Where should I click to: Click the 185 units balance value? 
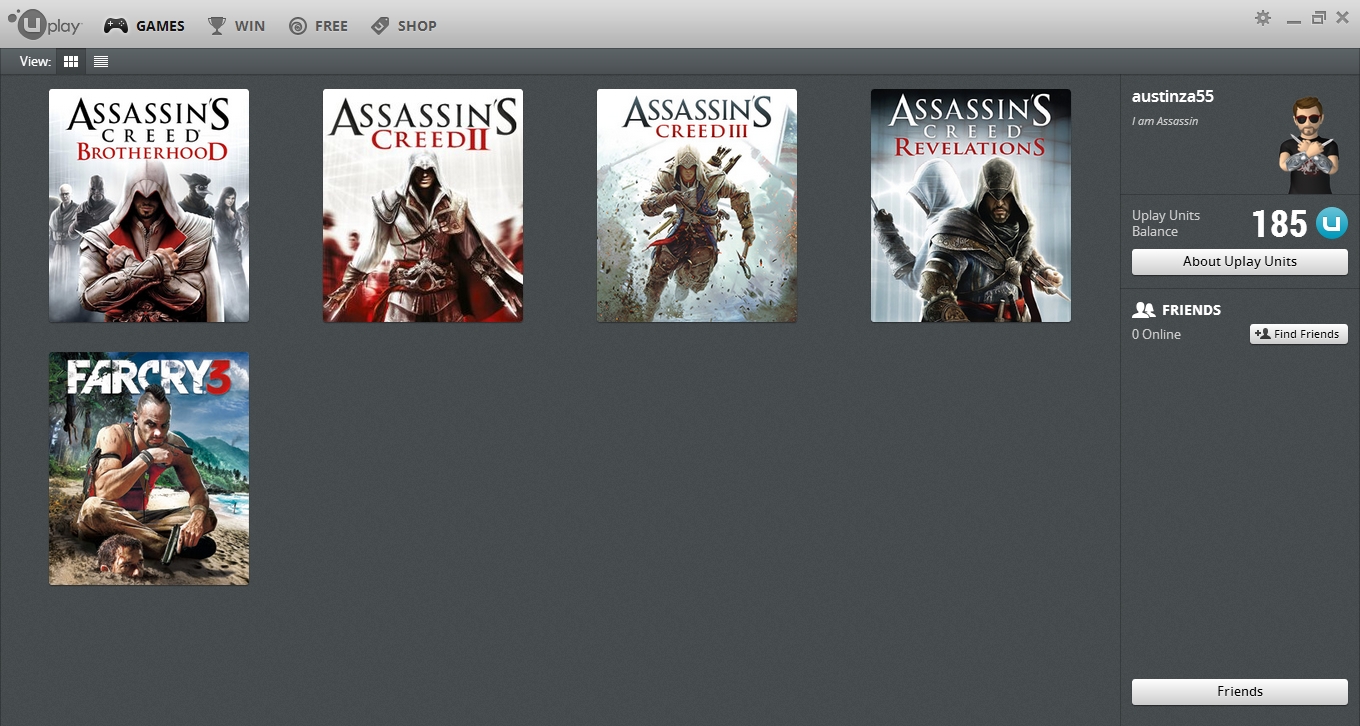click(1279, 224)
